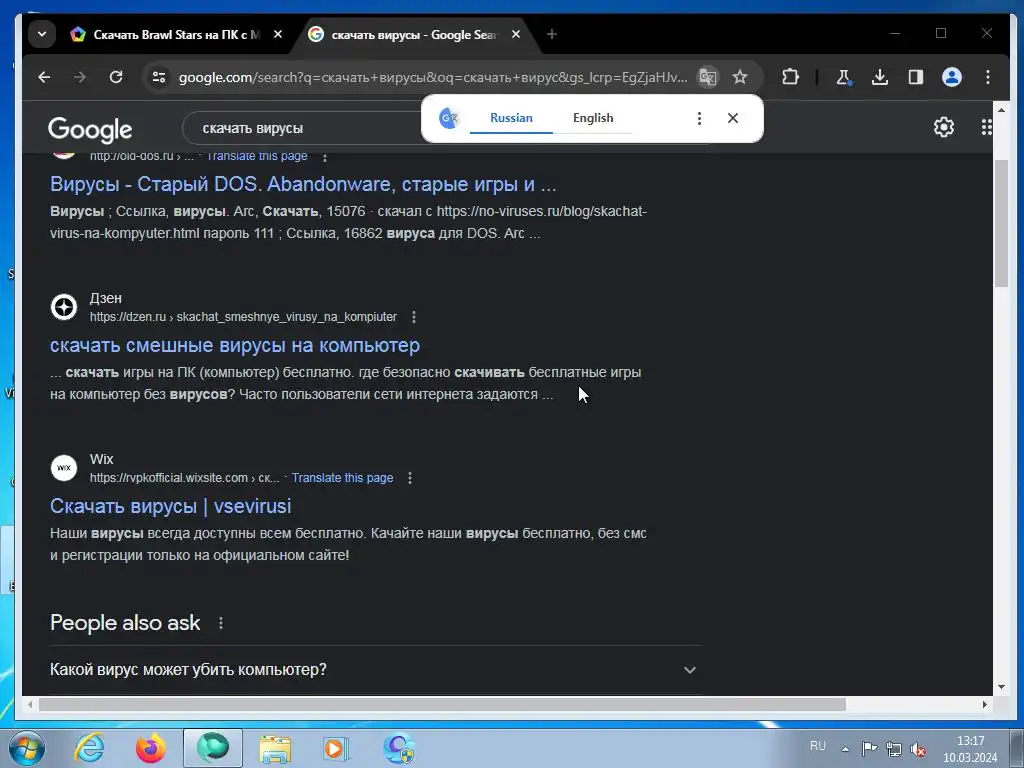Click the https://dzen.ru result URL text

(243, 317)
